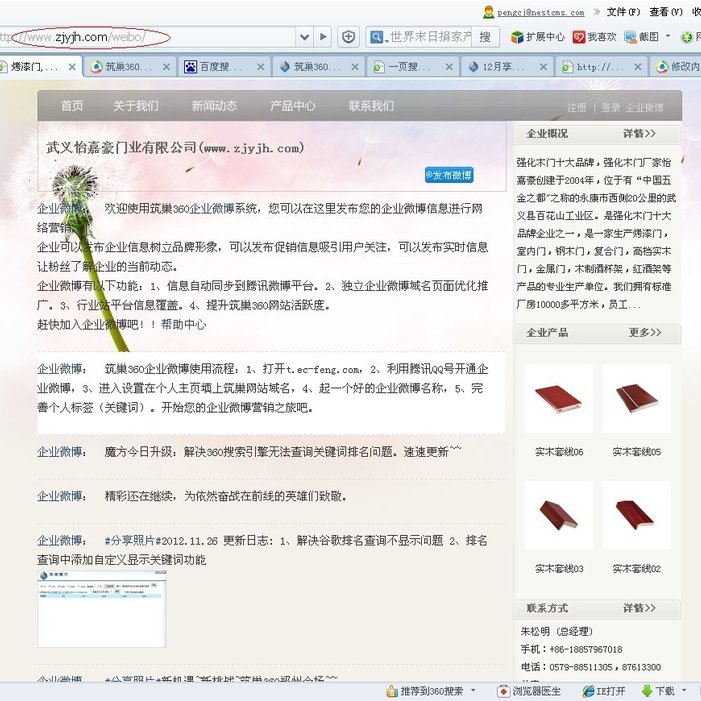The height and width of the screenshot is (701, 701).
Task: Open the address bar history dropdown arrow
Action: (304, 37)
